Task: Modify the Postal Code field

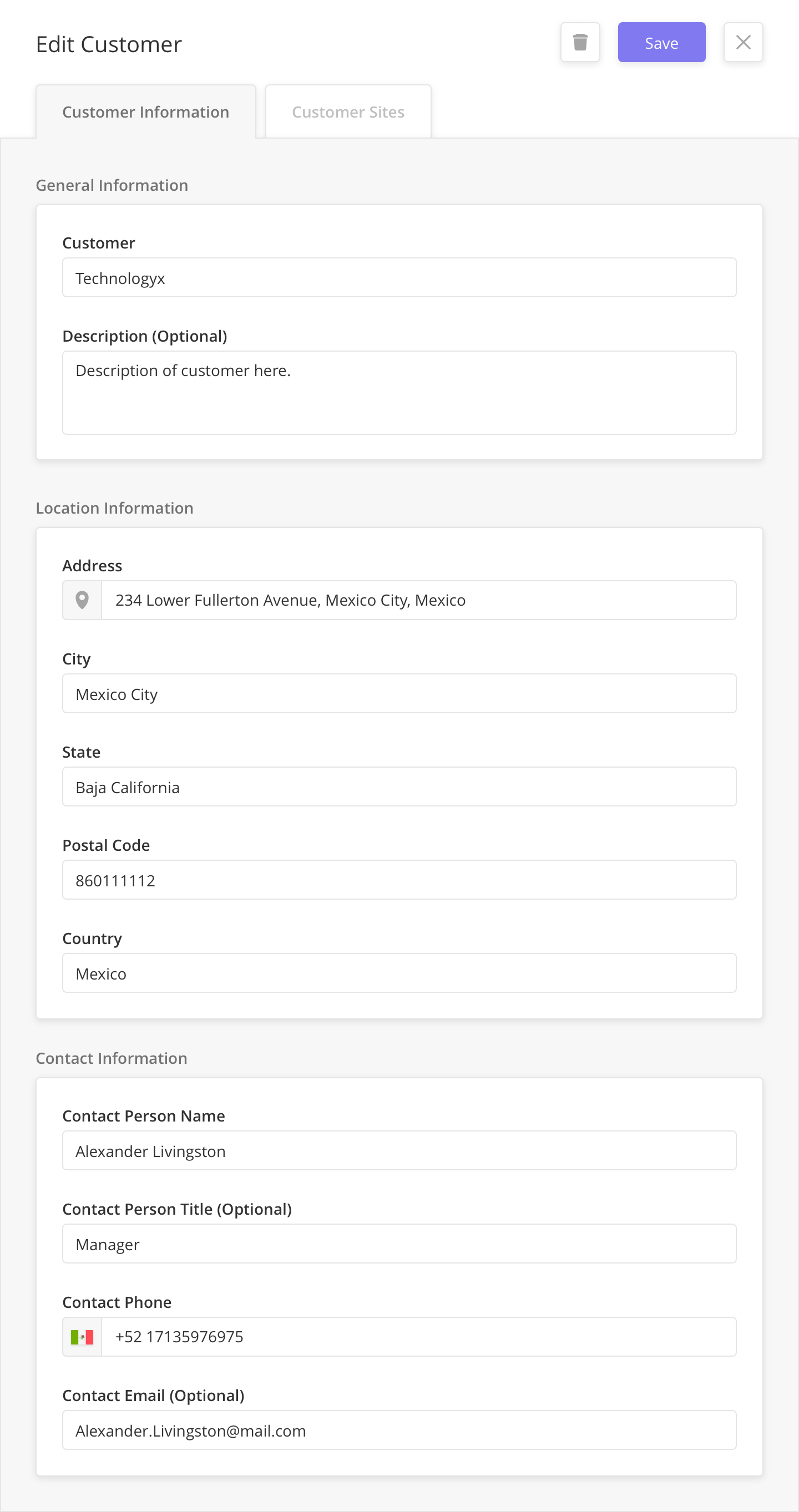Action: tap(399, 880)
